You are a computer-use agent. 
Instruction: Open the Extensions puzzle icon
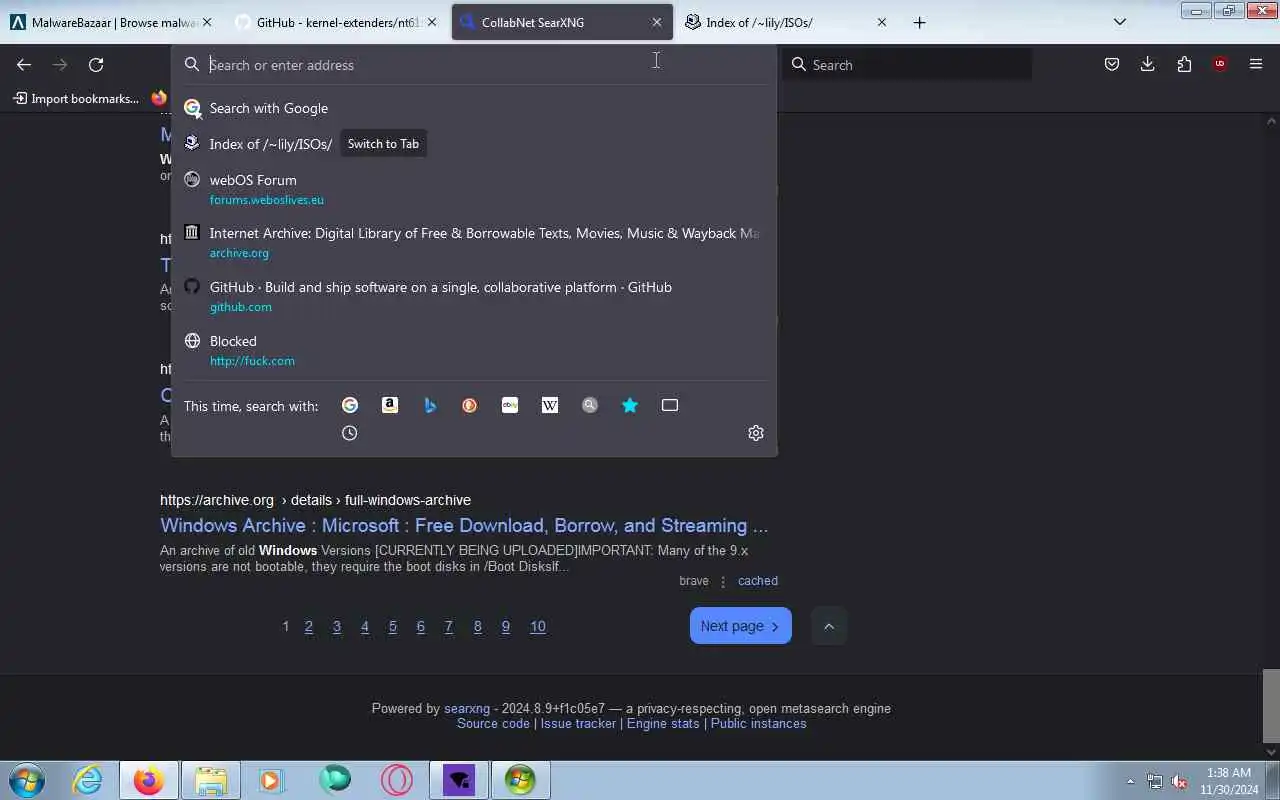(x=1184, y=64)
